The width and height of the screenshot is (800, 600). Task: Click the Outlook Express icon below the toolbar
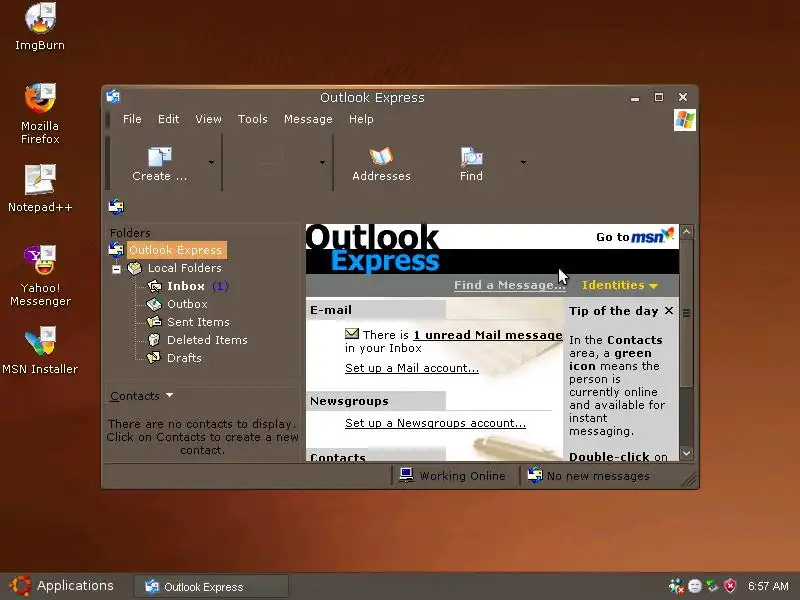pos(116,207)
